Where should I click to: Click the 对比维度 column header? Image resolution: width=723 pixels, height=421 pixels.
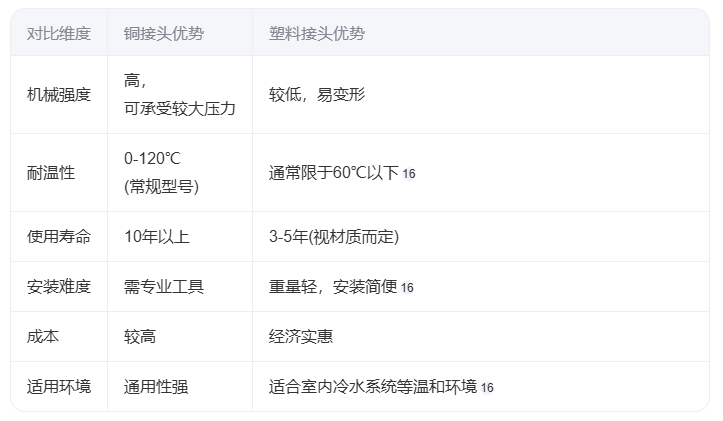[x=59, y=34]
